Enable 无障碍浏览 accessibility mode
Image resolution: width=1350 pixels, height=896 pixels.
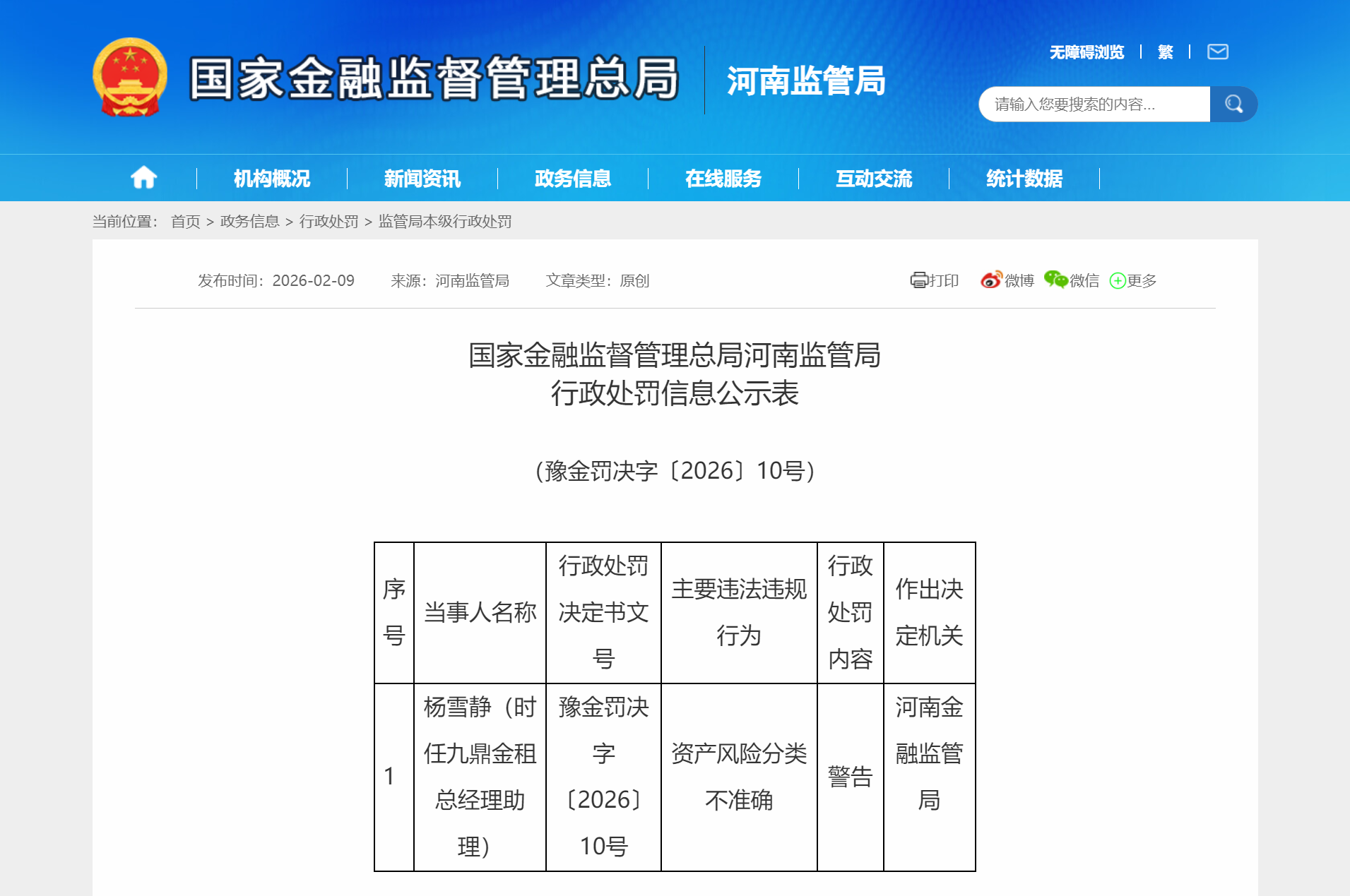tap(1086, 52)
